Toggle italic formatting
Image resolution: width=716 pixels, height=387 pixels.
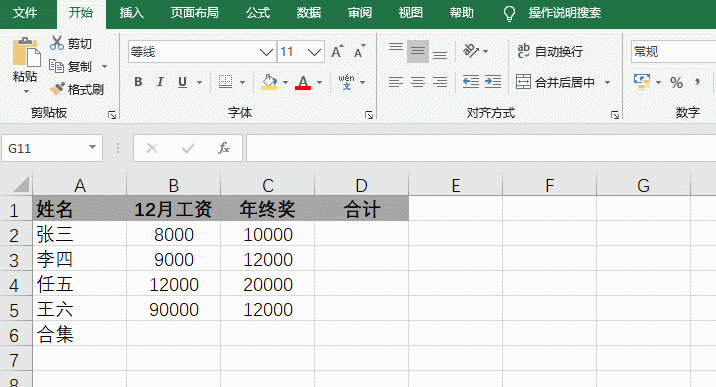[160, 82]
